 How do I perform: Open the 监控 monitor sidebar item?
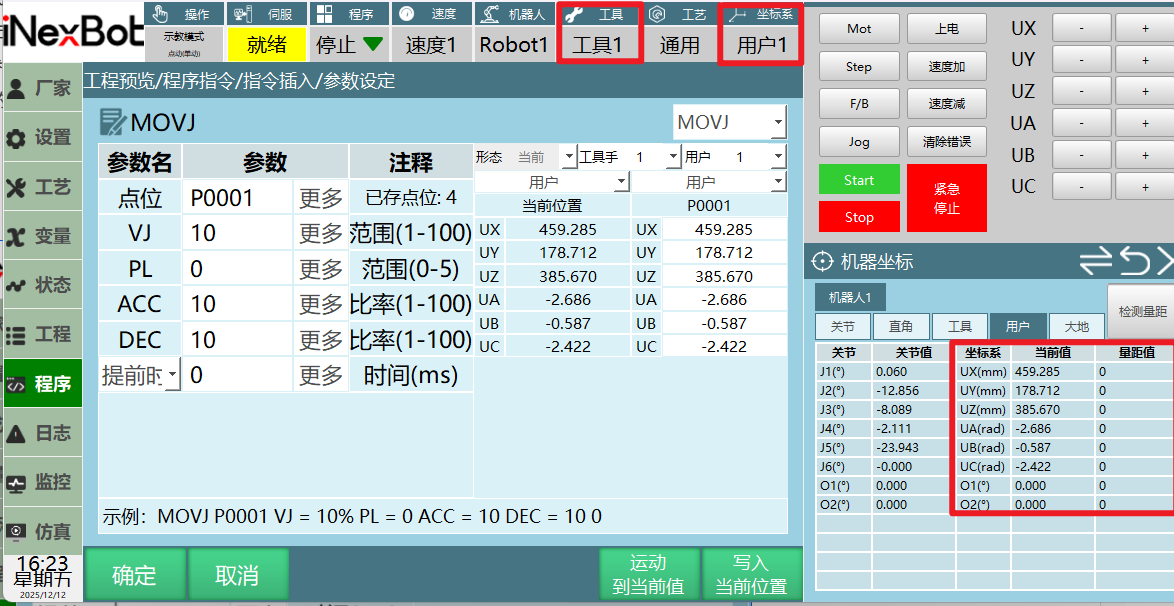(x=43, y=482)
